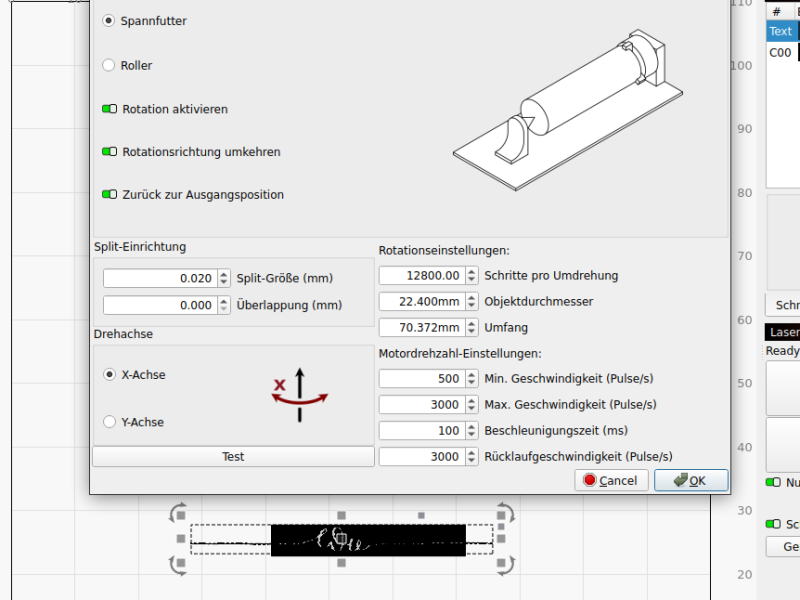
Task: Adjust the Überlappung spinner arrows
Action: pyautogui.click(x=223, y=305)
